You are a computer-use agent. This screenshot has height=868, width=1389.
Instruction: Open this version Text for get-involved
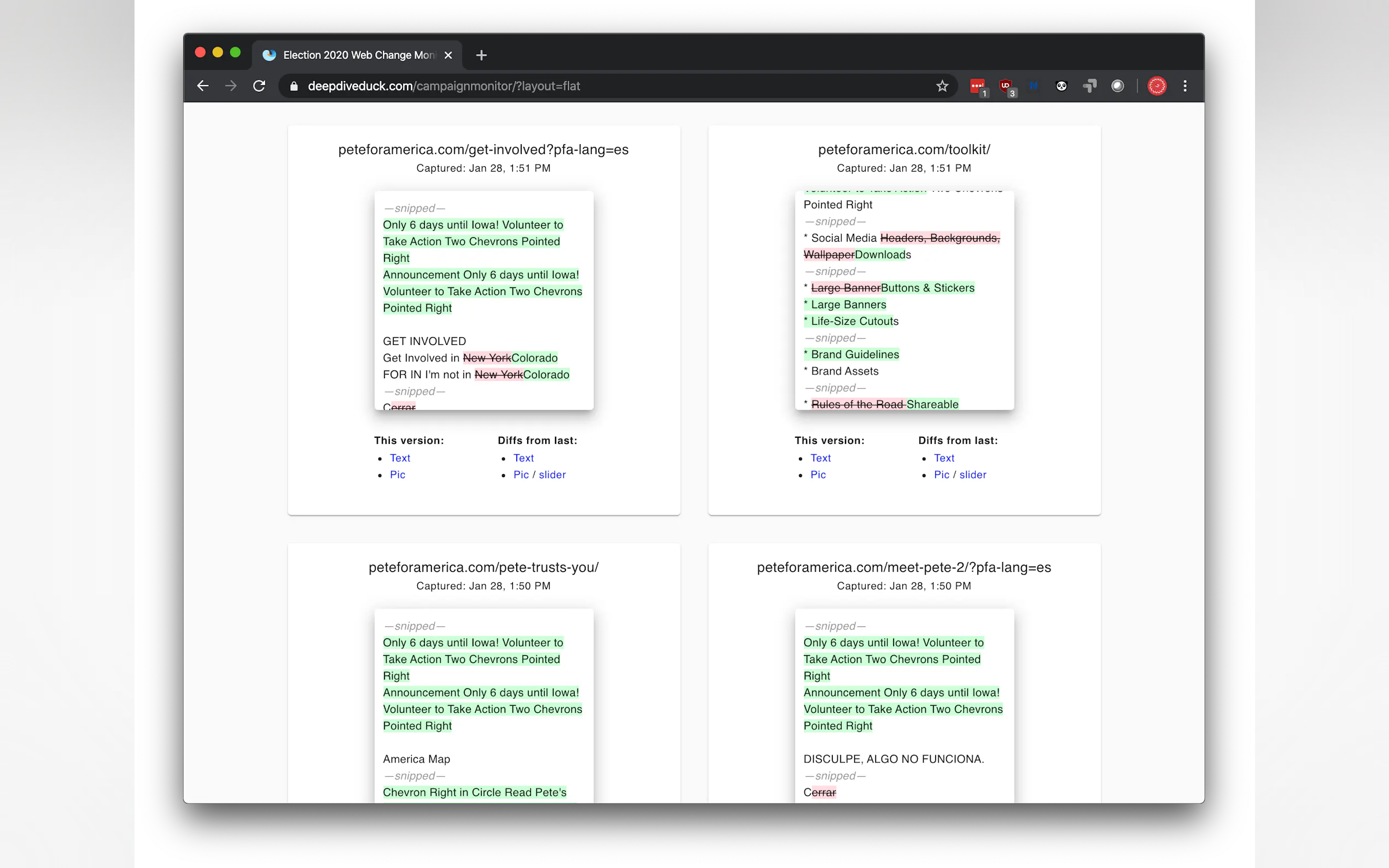pyautogui.click(x=400, y=458)
